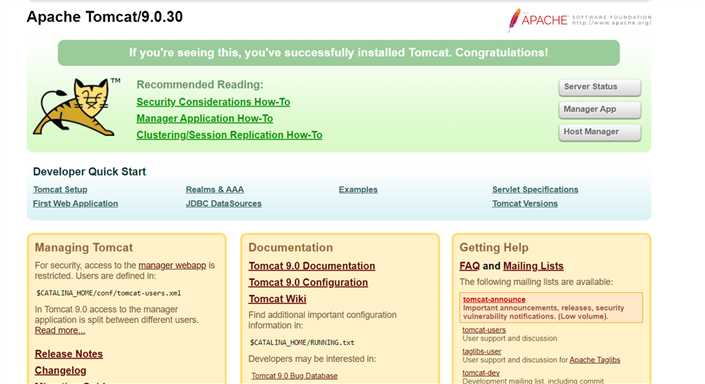
Task: Open Servlet Specifications link
Action: tap(535, 190)
